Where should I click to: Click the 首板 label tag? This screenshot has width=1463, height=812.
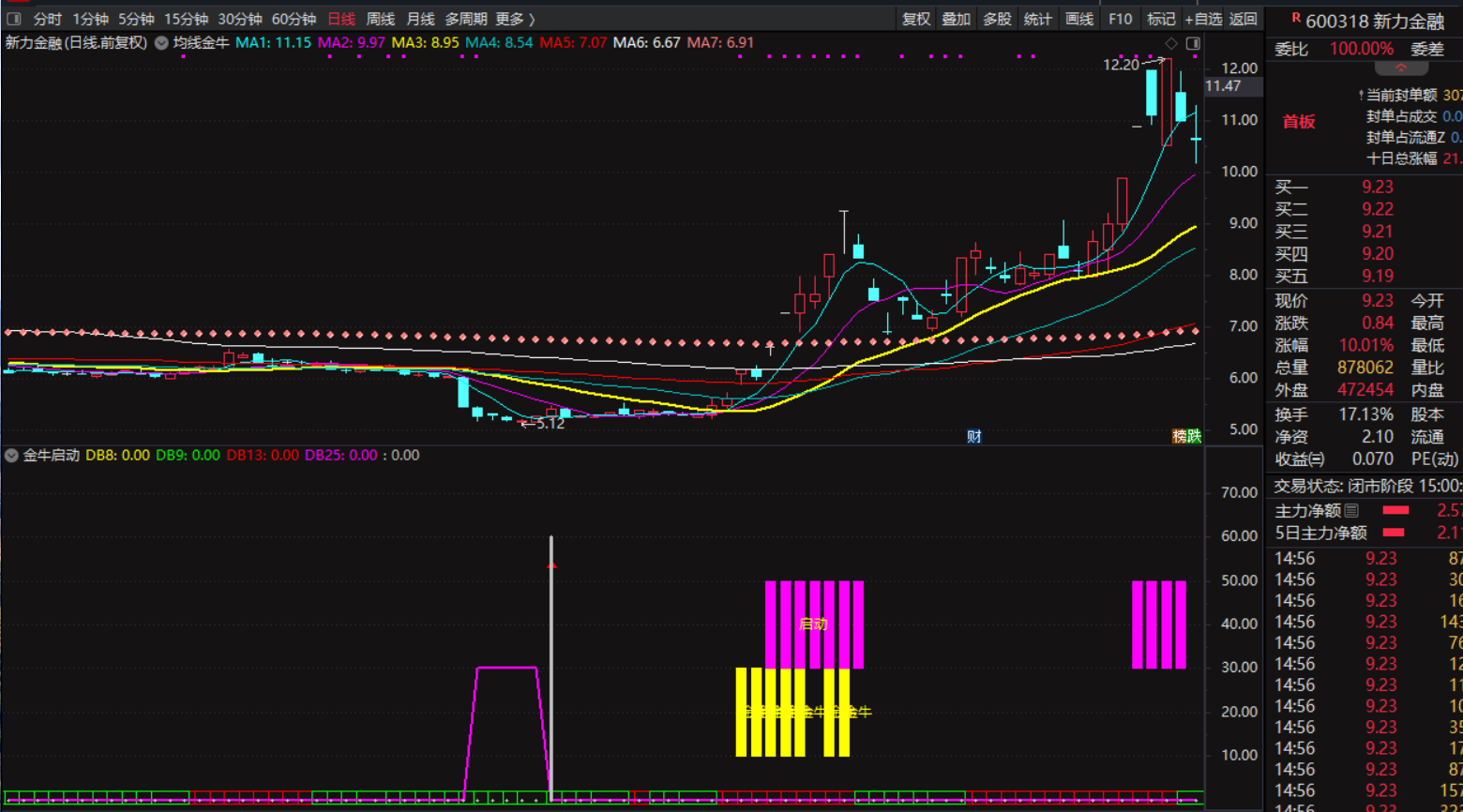pos(1299,122)
